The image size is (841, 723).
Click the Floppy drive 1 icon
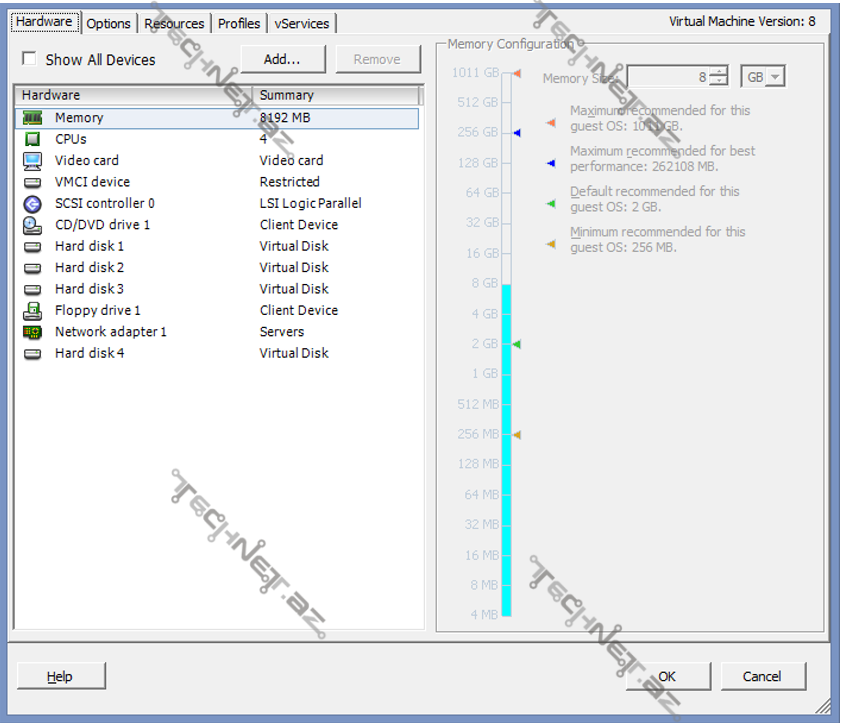(x=33, y=311)
